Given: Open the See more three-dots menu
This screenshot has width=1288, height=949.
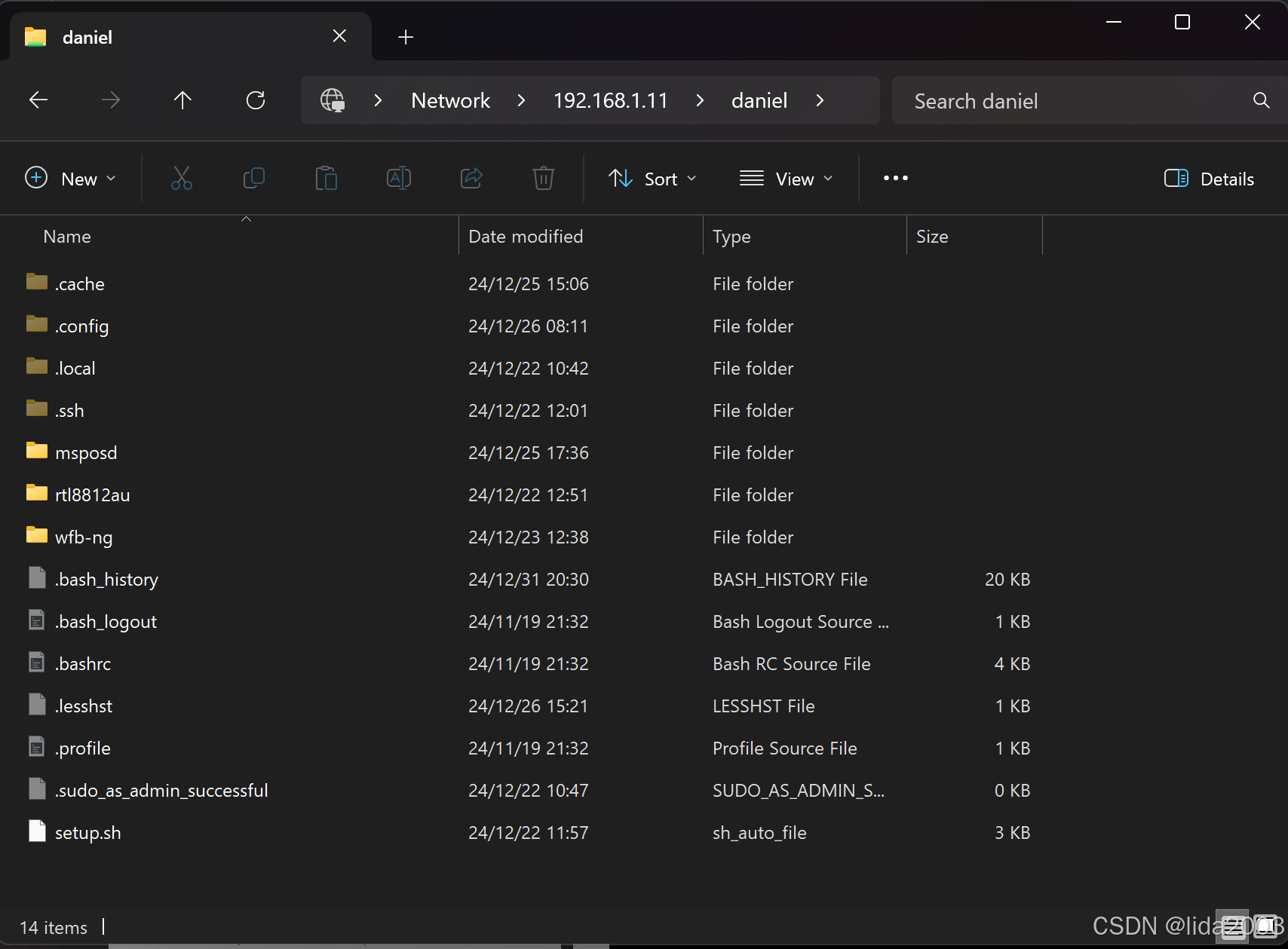Looking at the screenshot, I should point(896,179).
